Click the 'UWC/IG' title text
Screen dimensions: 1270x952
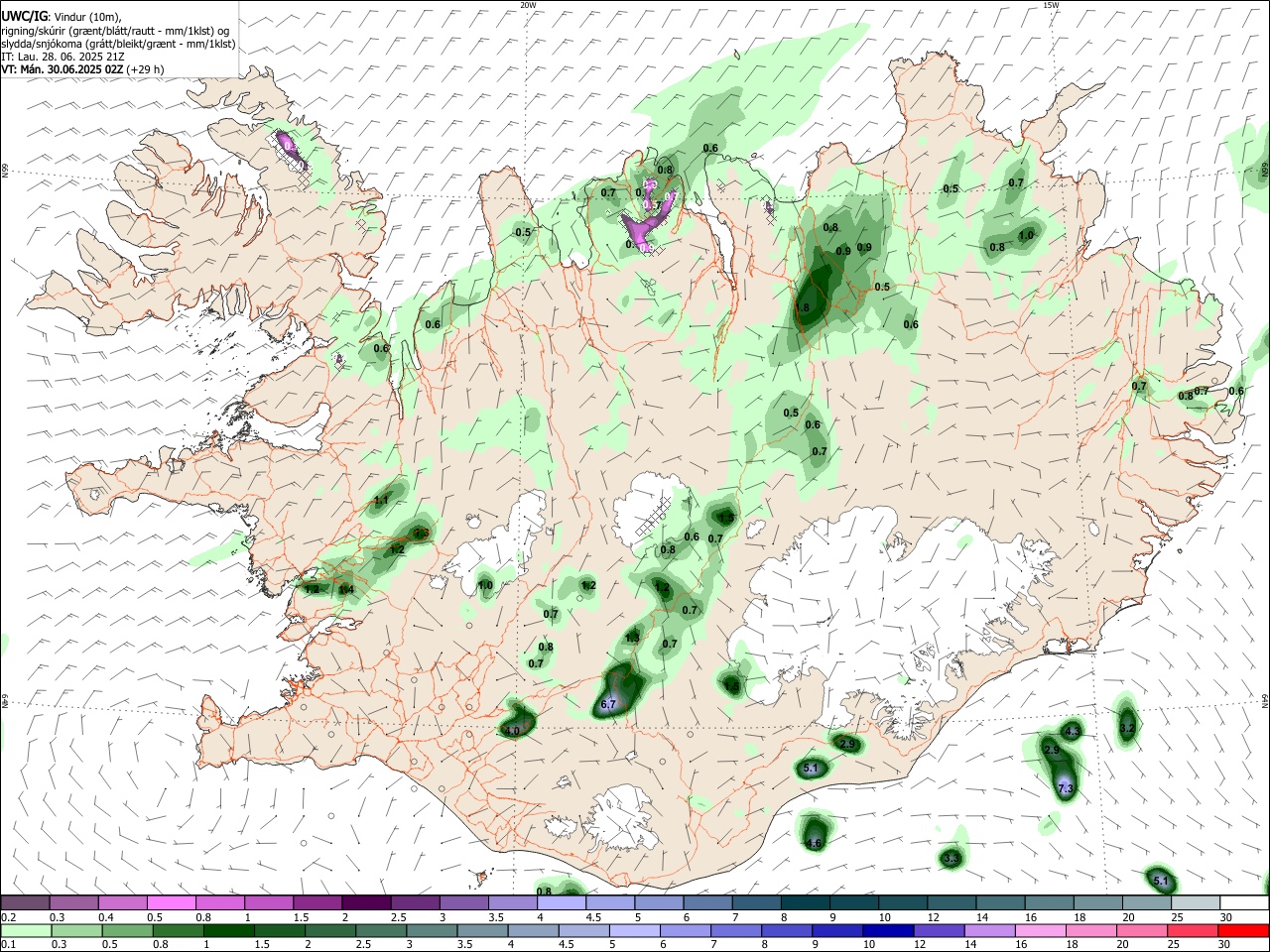(24, 16)
